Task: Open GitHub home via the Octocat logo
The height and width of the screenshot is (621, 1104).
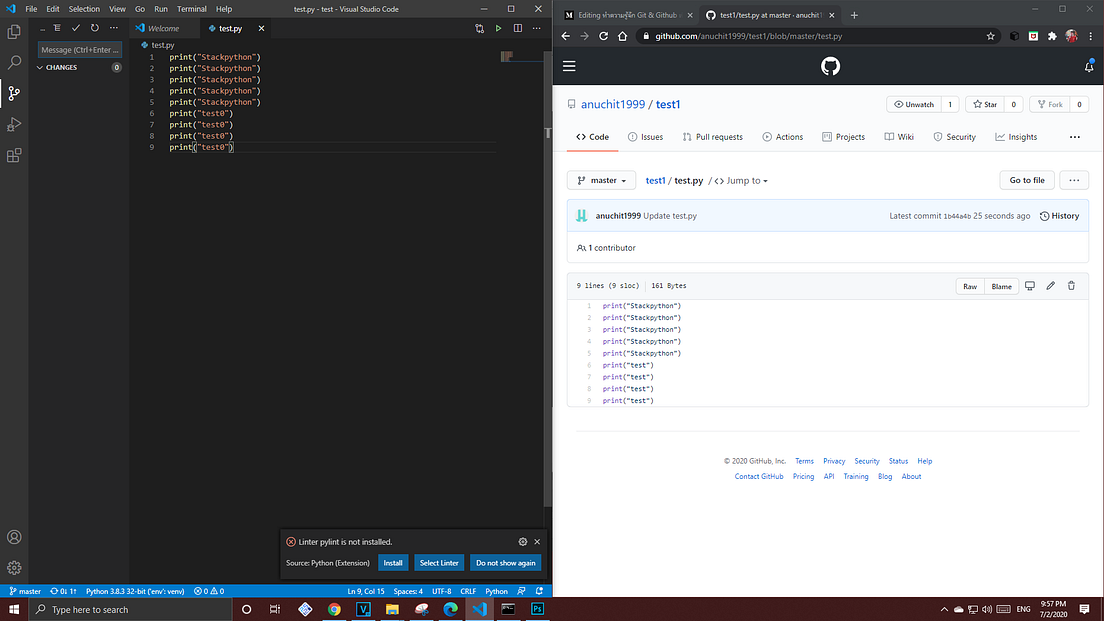Action: pyautogui.click(x=830, y=67)
